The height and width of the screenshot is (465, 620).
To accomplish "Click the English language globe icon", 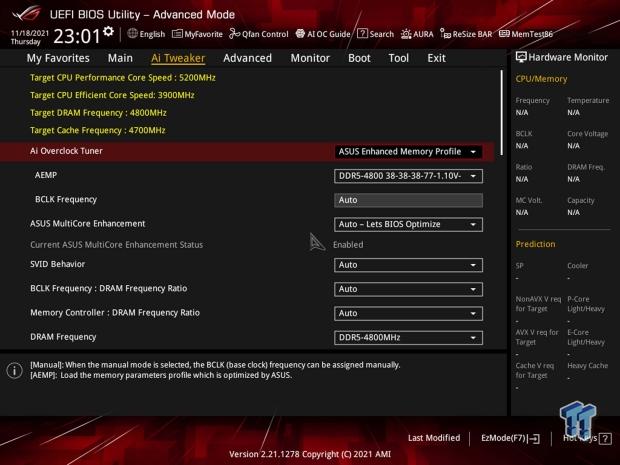I will [132, 34].
